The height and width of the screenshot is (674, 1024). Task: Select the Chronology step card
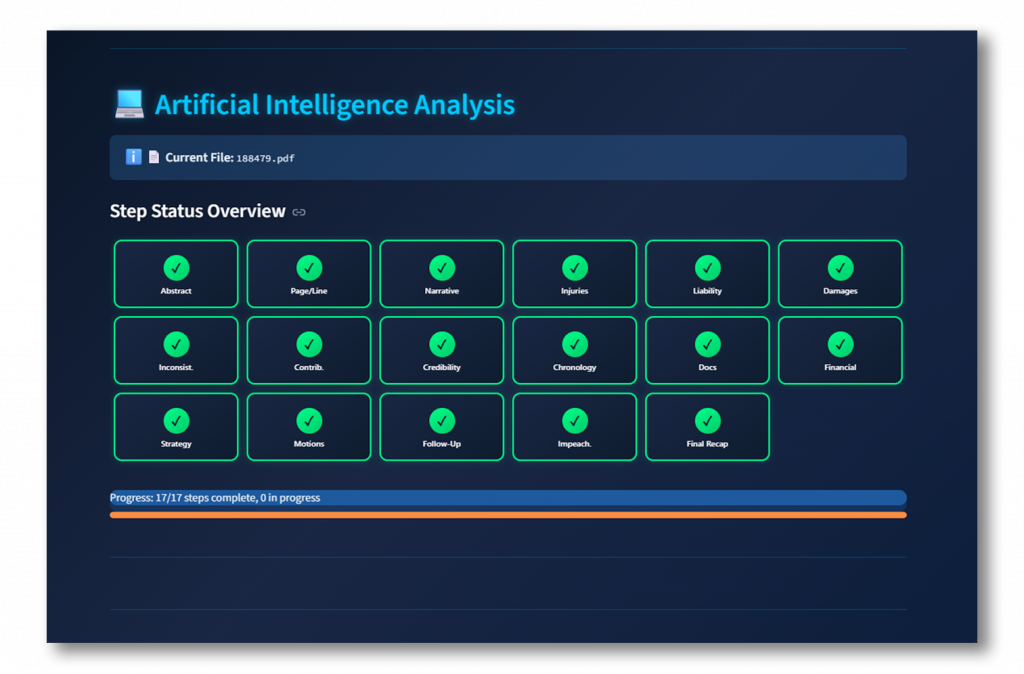tap(574, 351)
